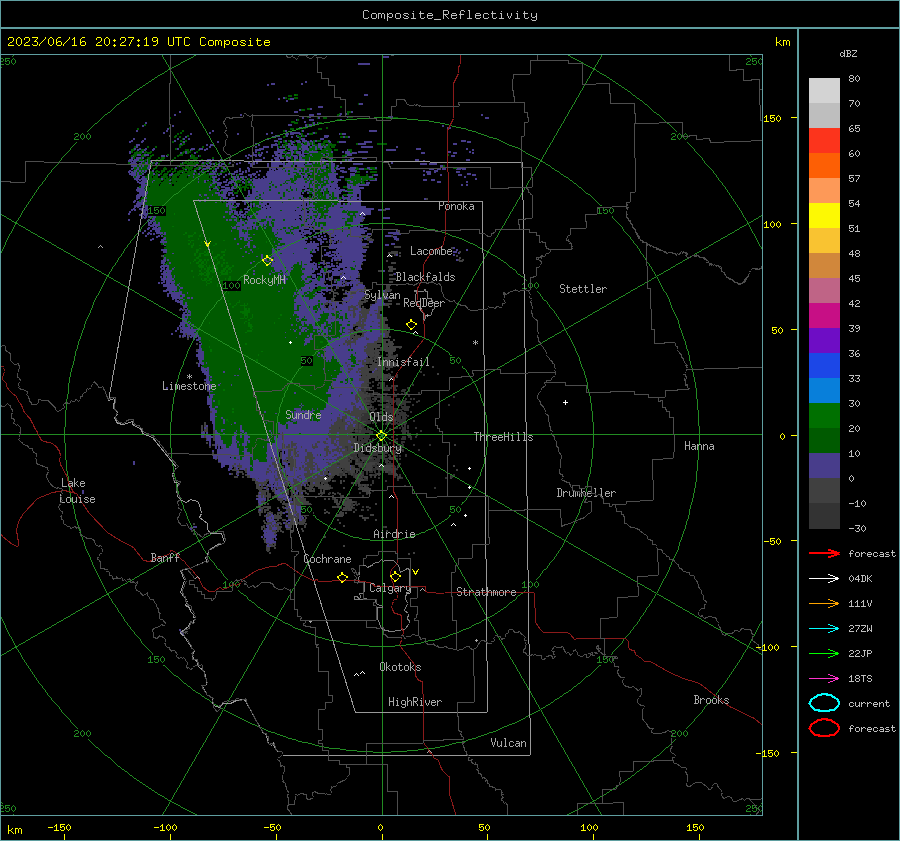Click the 42 dBZ magenta color swatch
Screen dimensions: 900x841
click(824, 315)
